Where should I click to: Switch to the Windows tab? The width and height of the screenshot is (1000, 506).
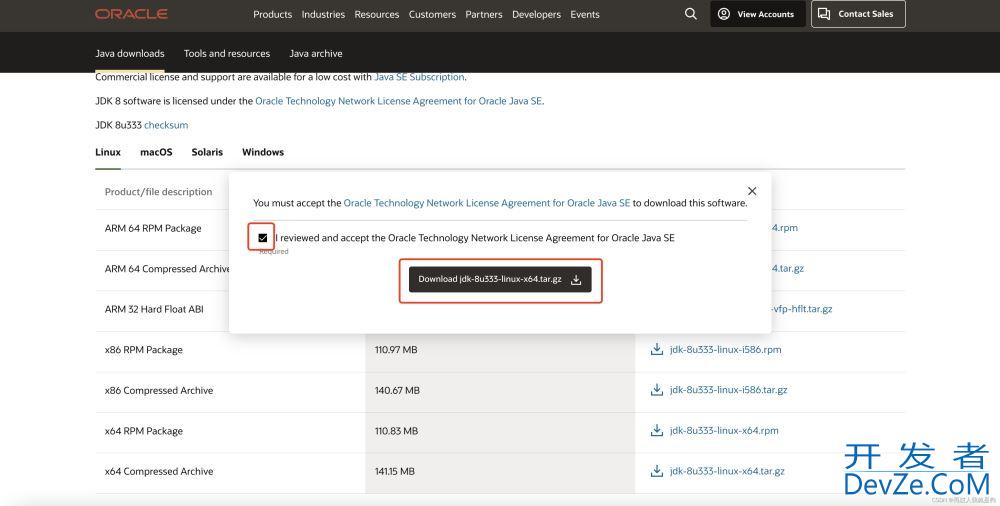[263, 152]
